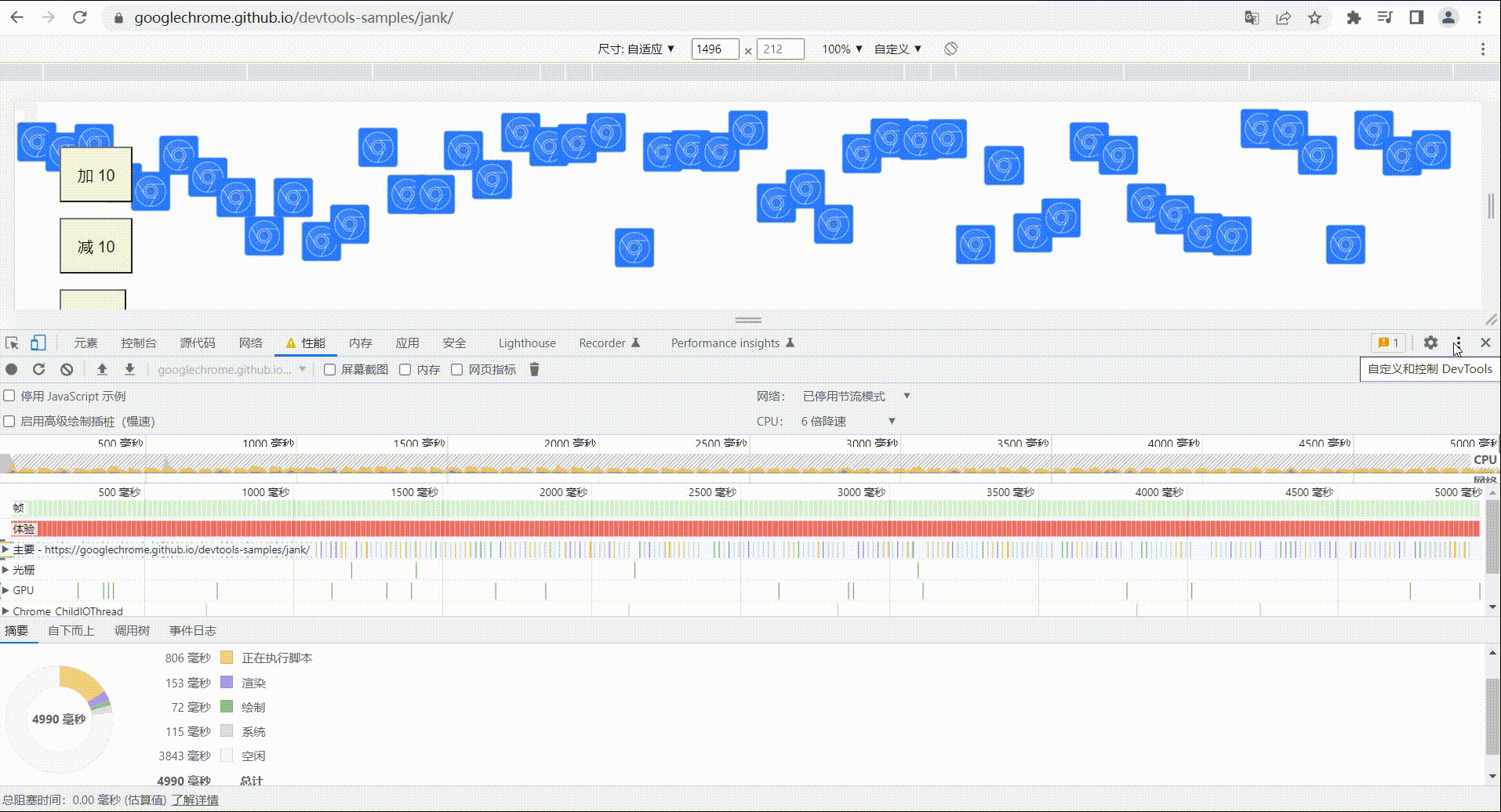1501x812 pixels.
Task: Go back to the previous page
Action: click(x=16, y=17)
